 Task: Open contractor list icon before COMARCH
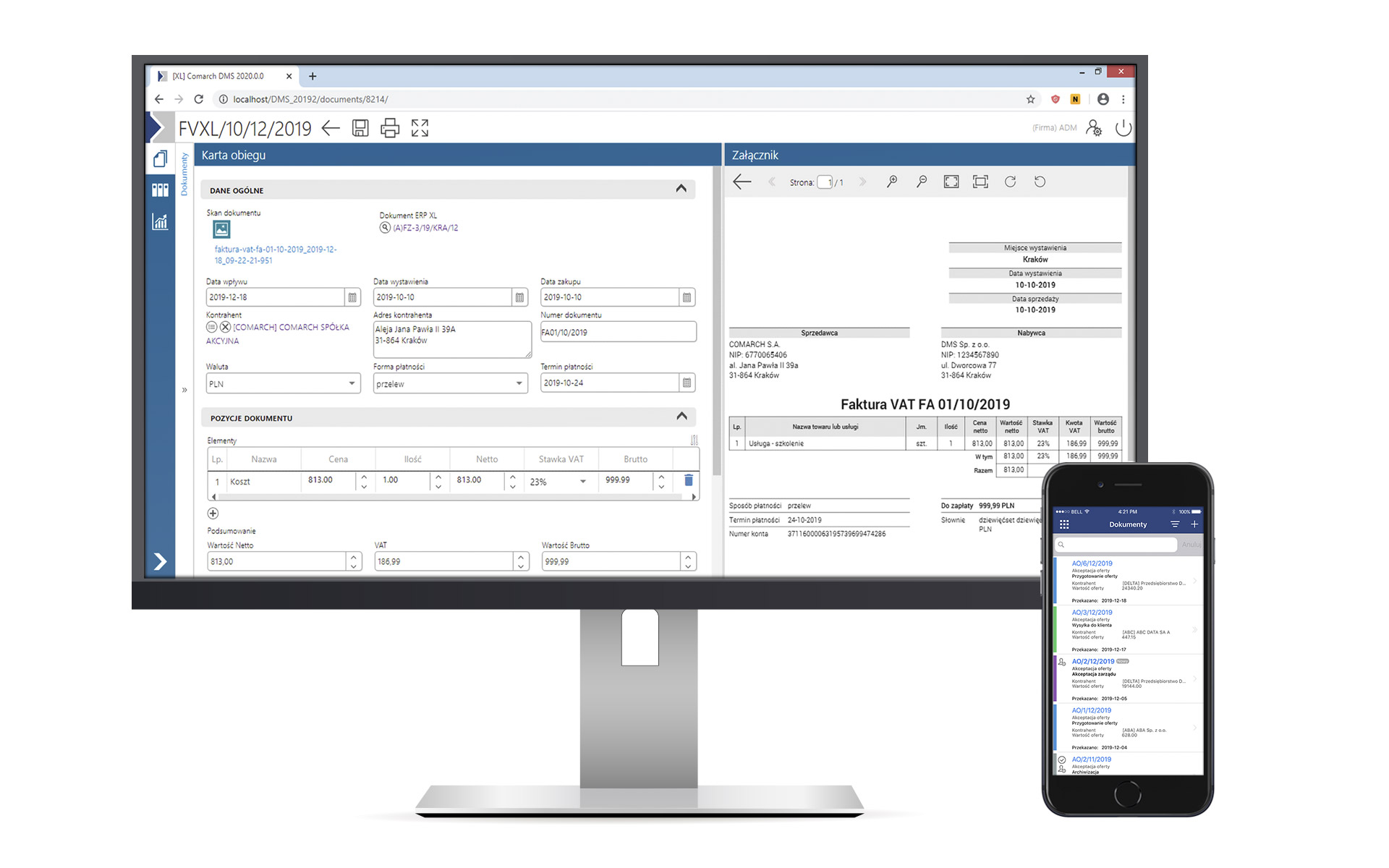tap(211, 327)
